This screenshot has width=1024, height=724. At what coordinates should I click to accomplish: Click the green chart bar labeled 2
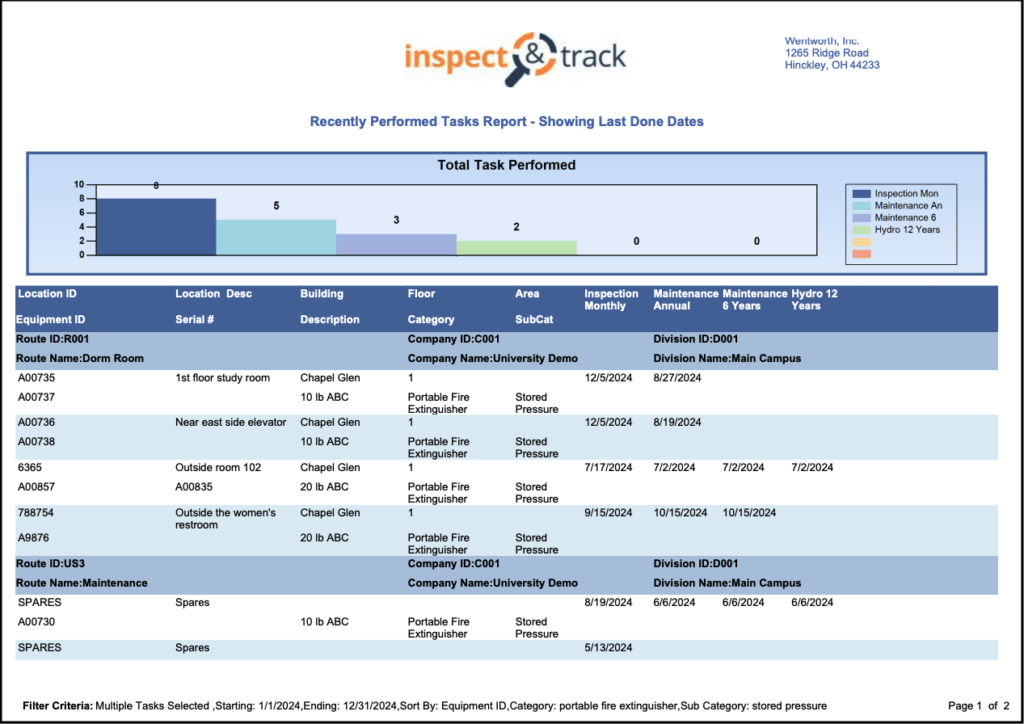516,247
